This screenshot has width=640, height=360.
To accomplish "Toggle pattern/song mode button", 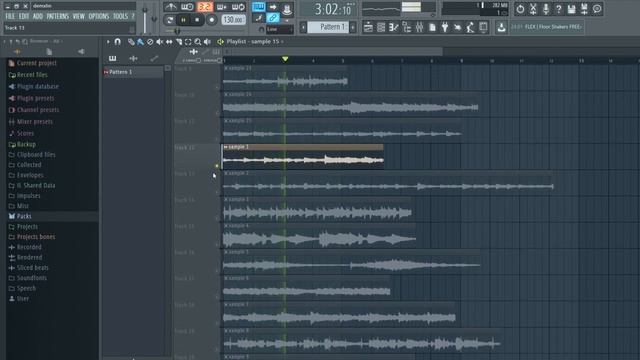I will pos(169,20).
